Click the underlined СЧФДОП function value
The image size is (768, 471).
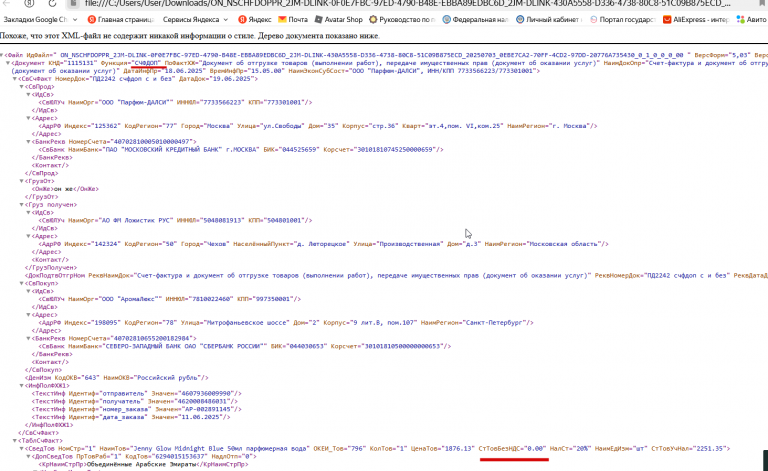pos(146,63)
